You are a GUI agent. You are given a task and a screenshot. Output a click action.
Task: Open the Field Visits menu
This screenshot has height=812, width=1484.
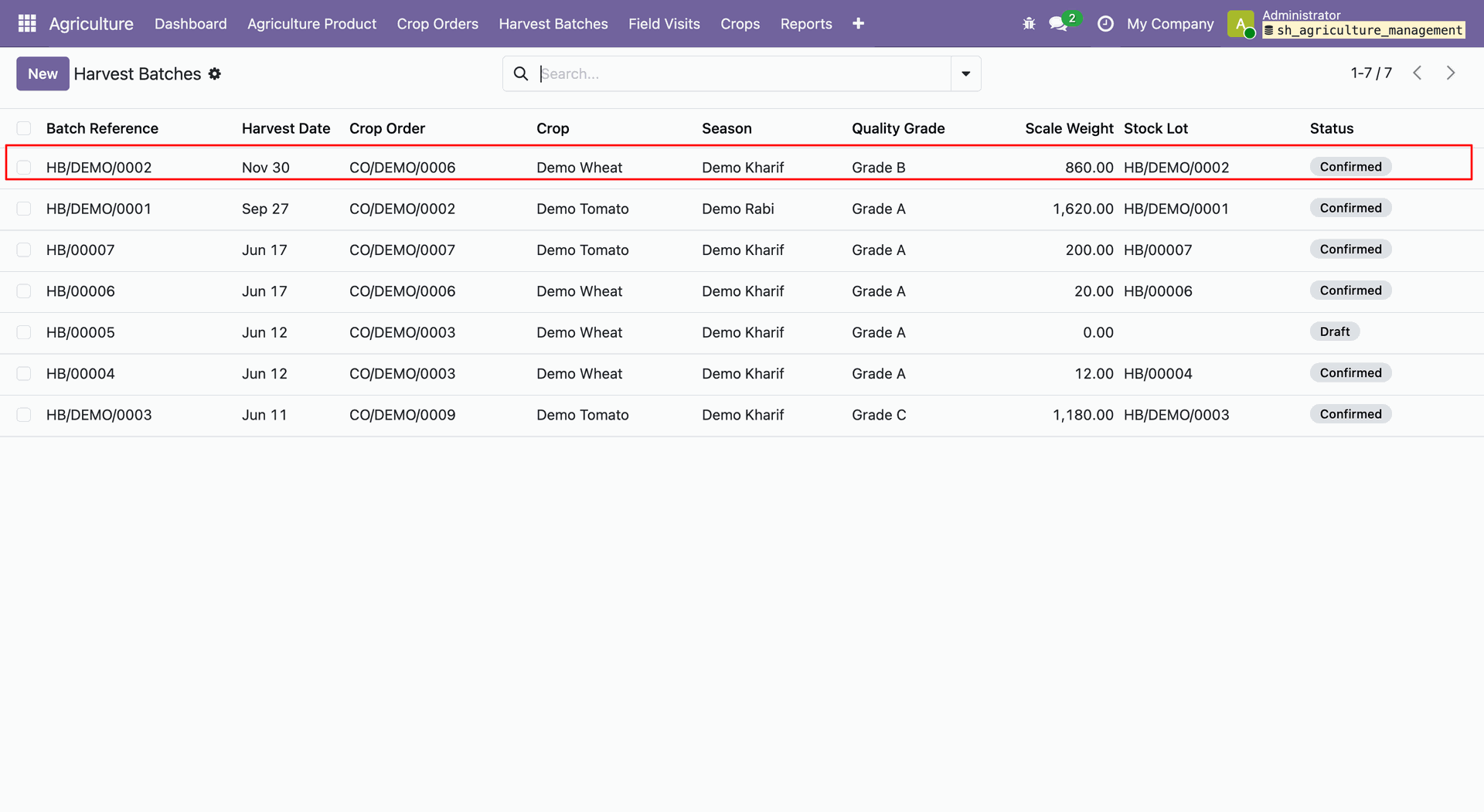click(664, 24)
